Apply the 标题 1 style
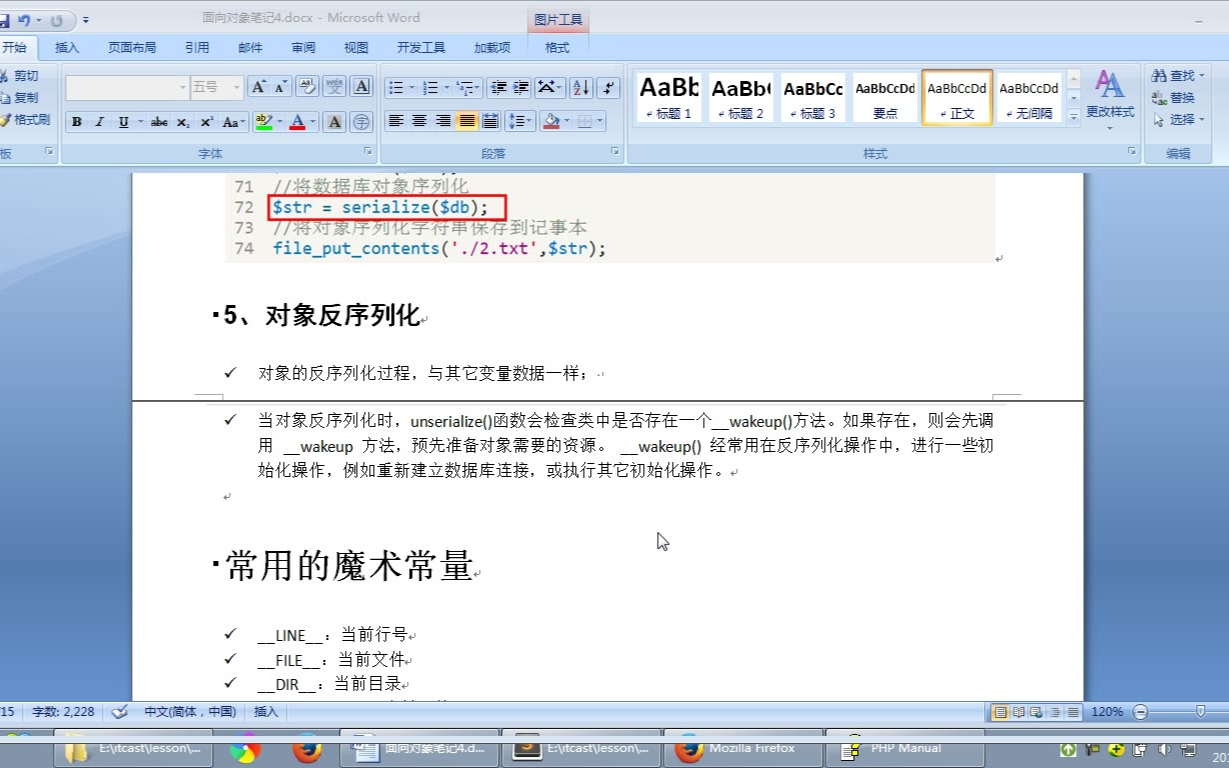Image resolution: width=1229 pixels, height=768 pixels. pos(667,97)
